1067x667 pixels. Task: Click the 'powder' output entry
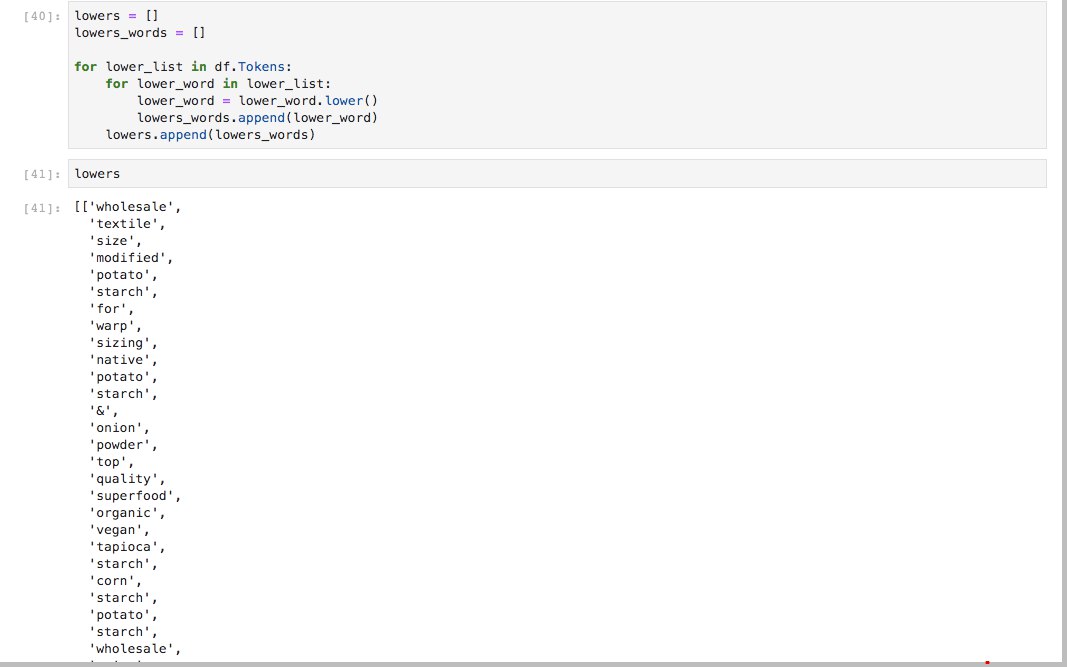[x=123, y=445]
